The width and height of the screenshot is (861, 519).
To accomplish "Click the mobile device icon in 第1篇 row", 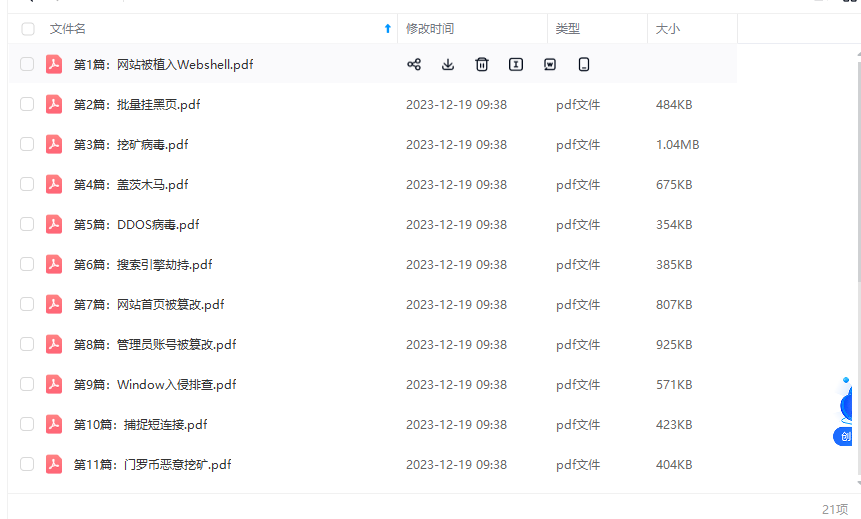I will pos(584,64).
